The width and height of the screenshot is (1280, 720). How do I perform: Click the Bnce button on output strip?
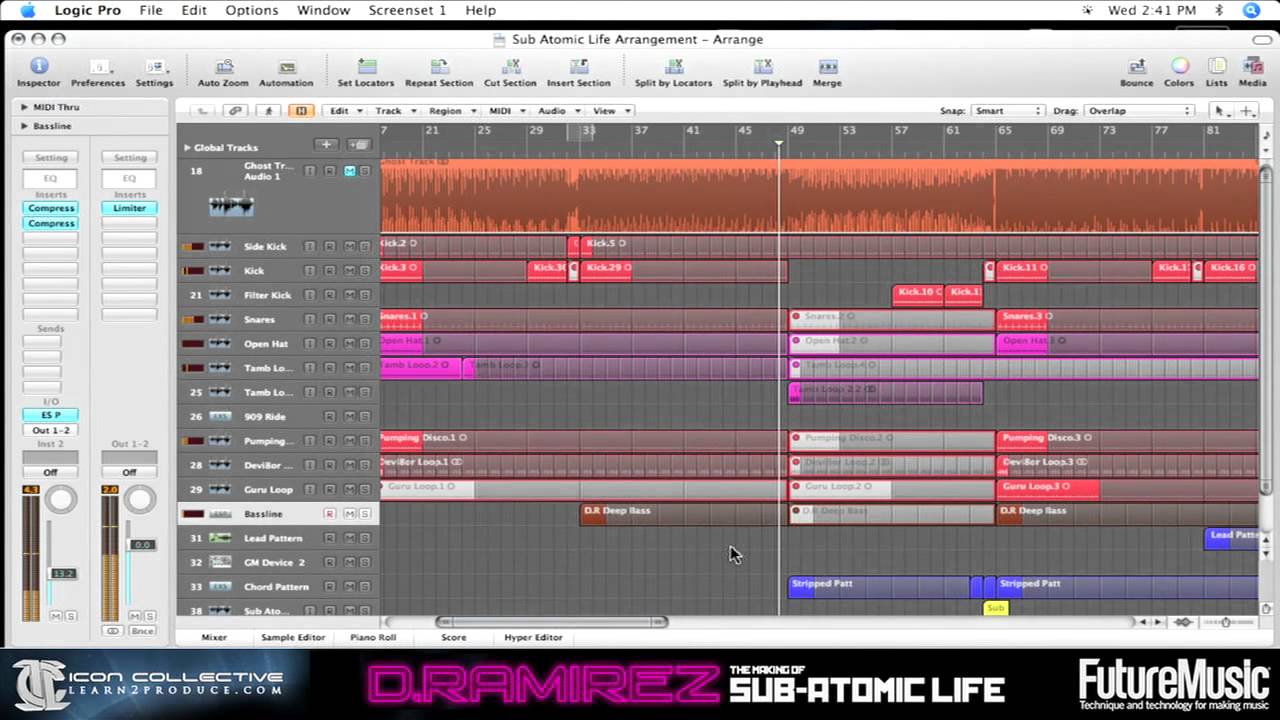click(x=142, y=631)
